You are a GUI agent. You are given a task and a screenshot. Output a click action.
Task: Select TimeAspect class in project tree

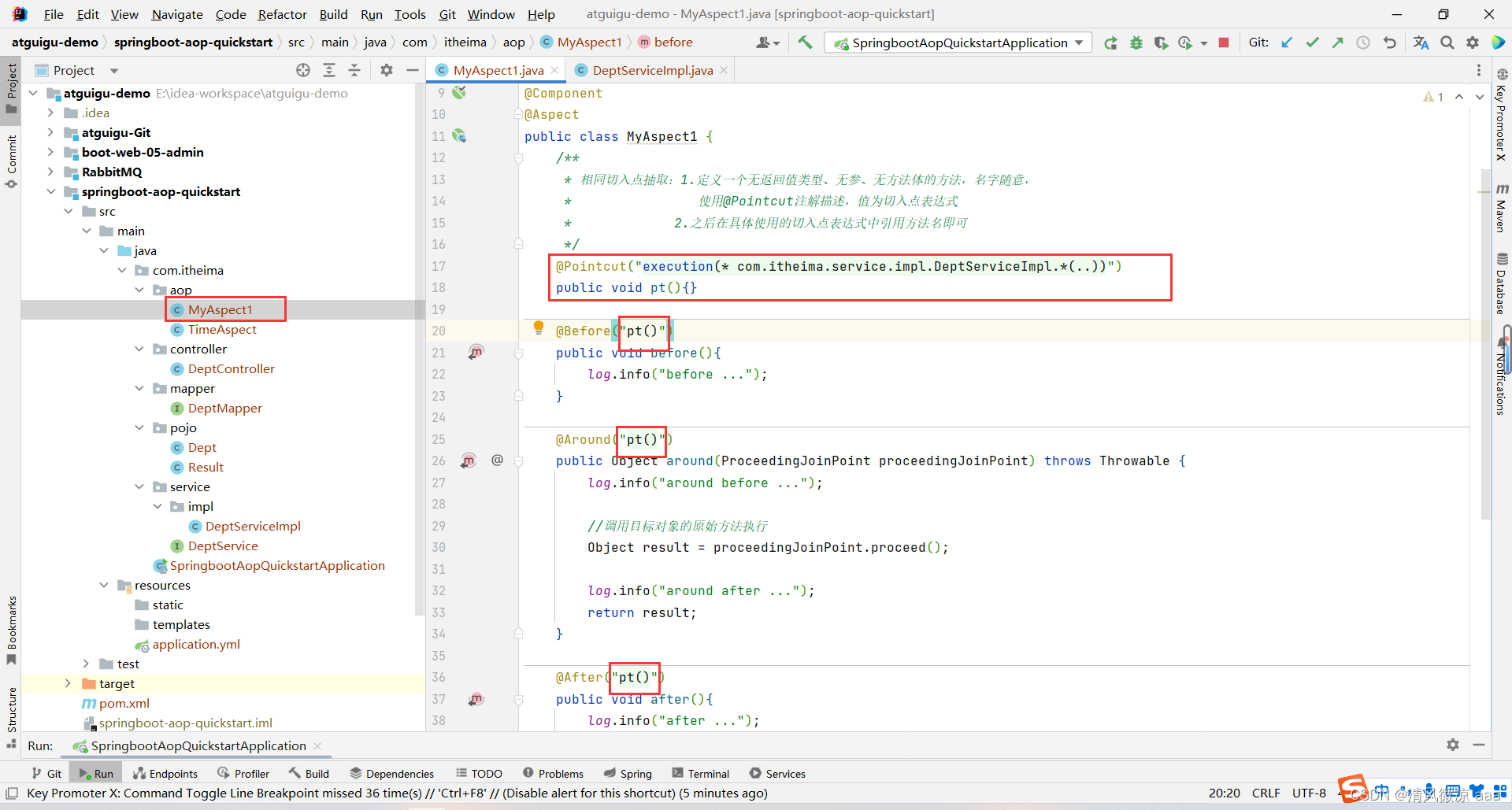point(222,329)
